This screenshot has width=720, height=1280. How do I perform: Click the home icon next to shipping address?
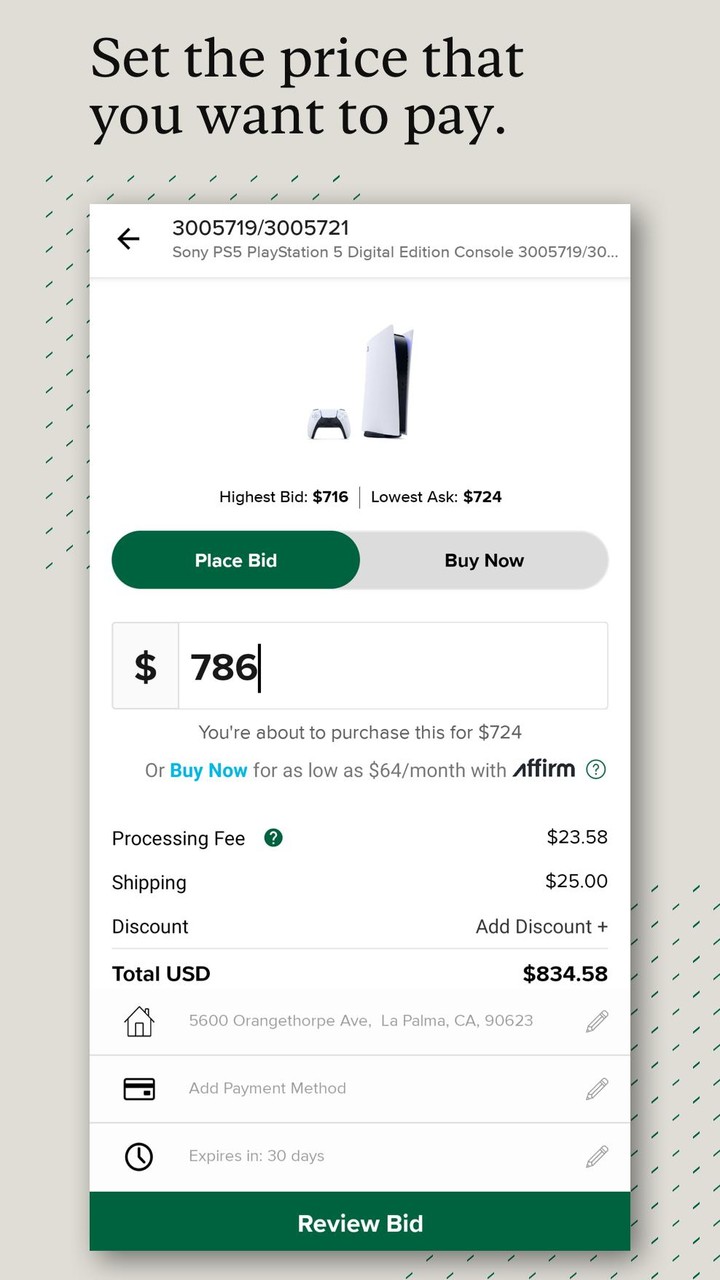pos(139,1020)
